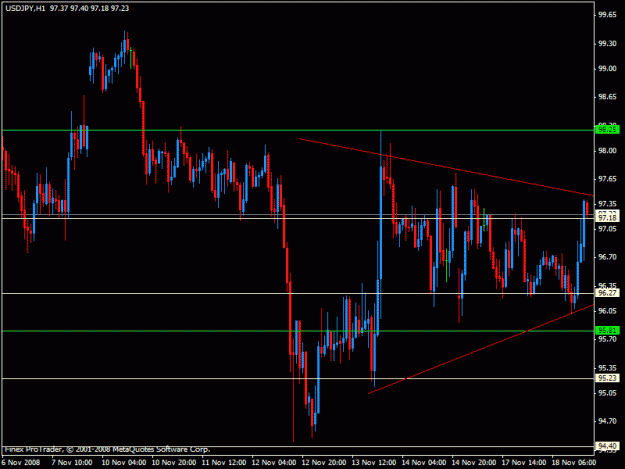Viewport: 625px width, 469px height.
Task: Click the 97.35 price scale value
Action: tap(607, 204)
